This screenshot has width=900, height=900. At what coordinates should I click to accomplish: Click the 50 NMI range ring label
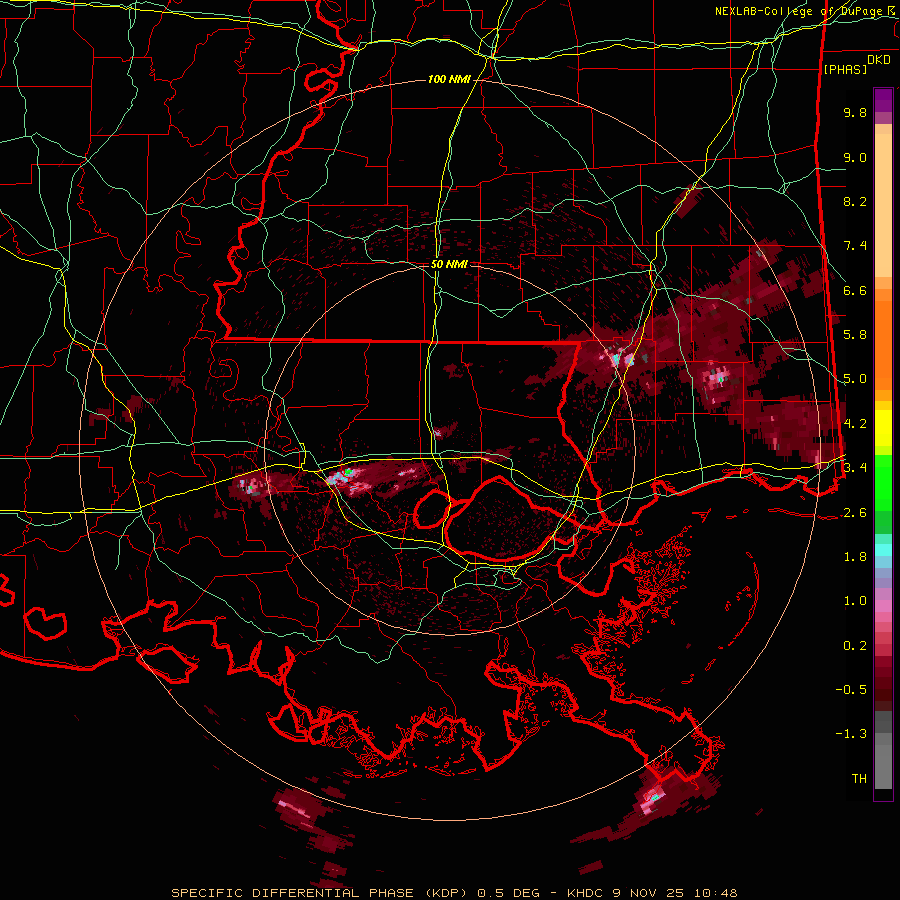(x=449, y=265)
